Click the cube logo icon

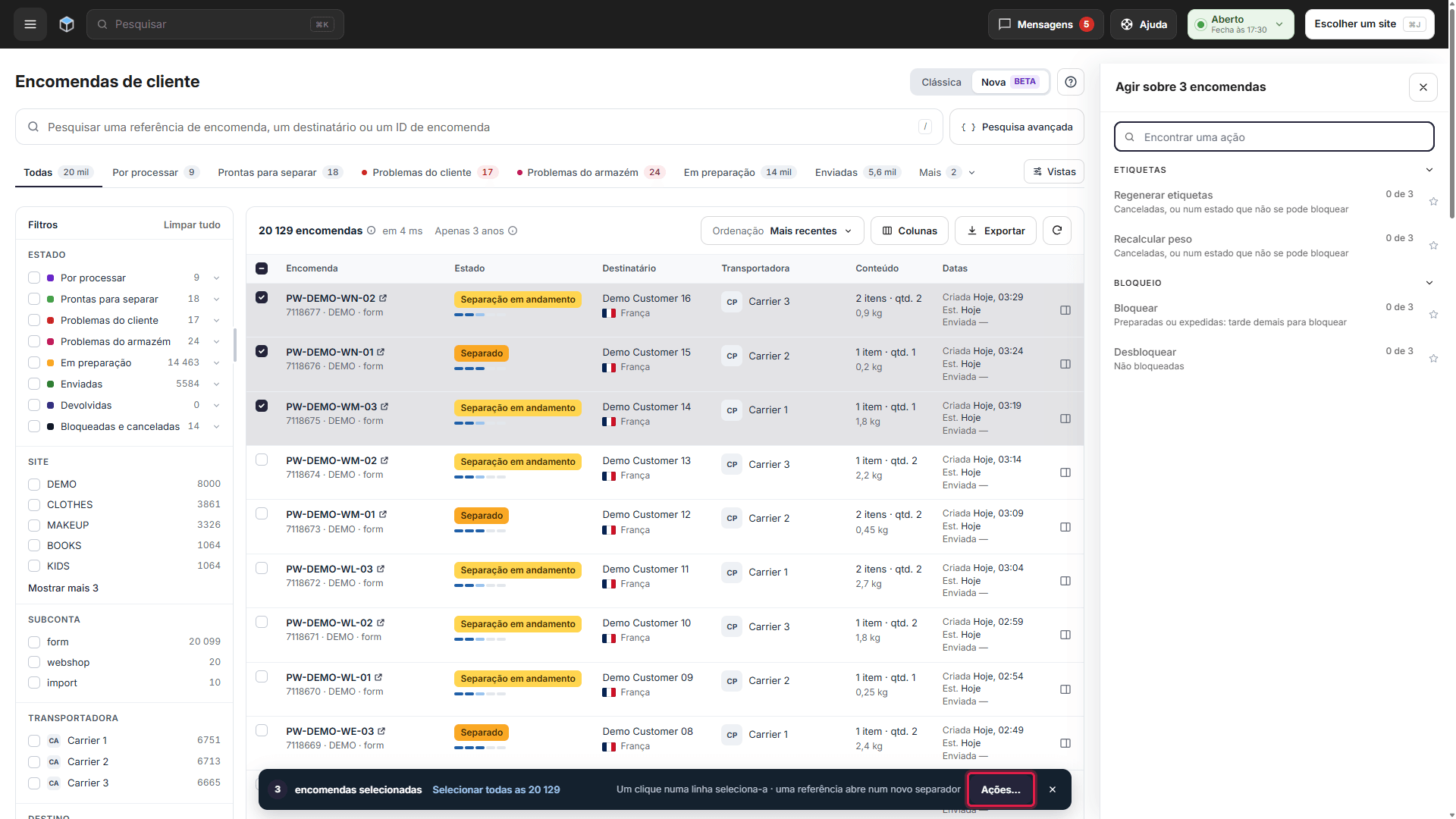67,24
